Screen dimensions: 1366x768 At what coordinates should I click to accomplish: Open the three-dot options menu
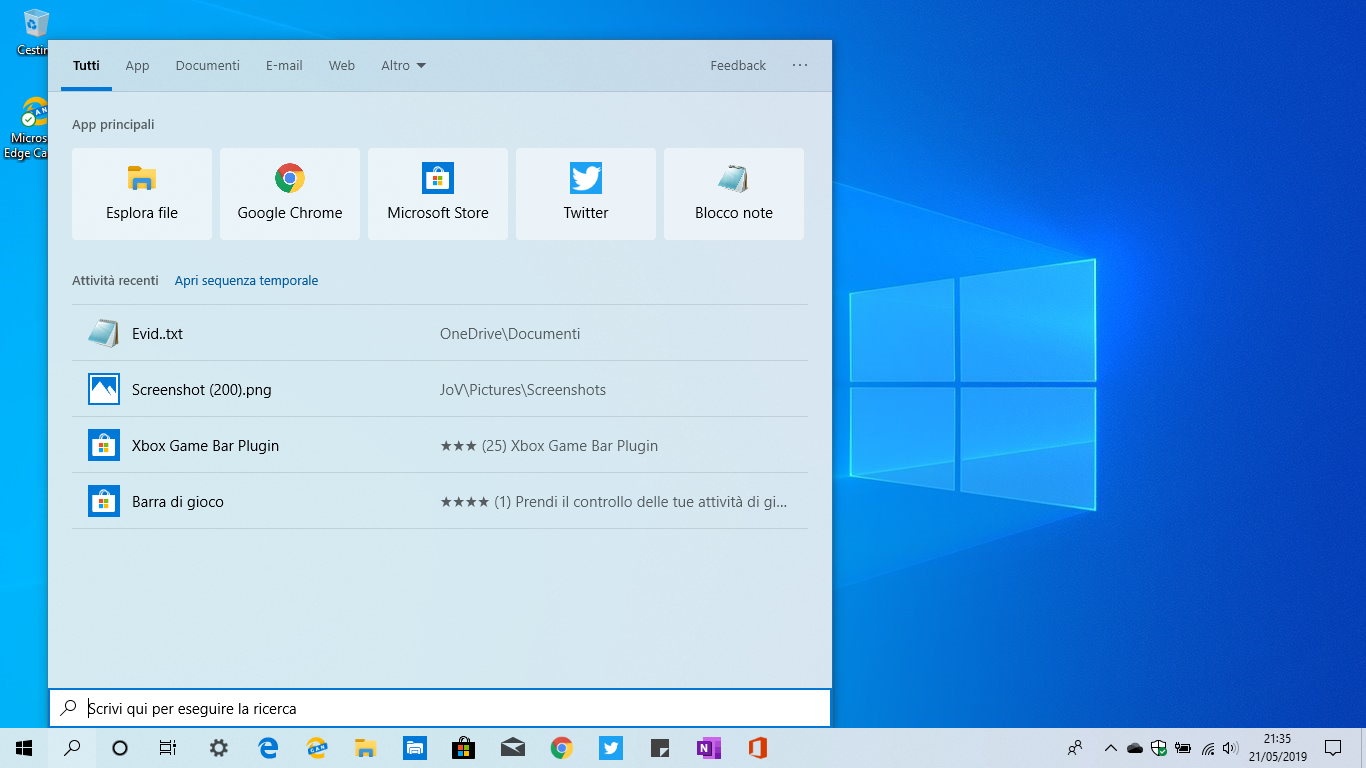click(800, 66)
